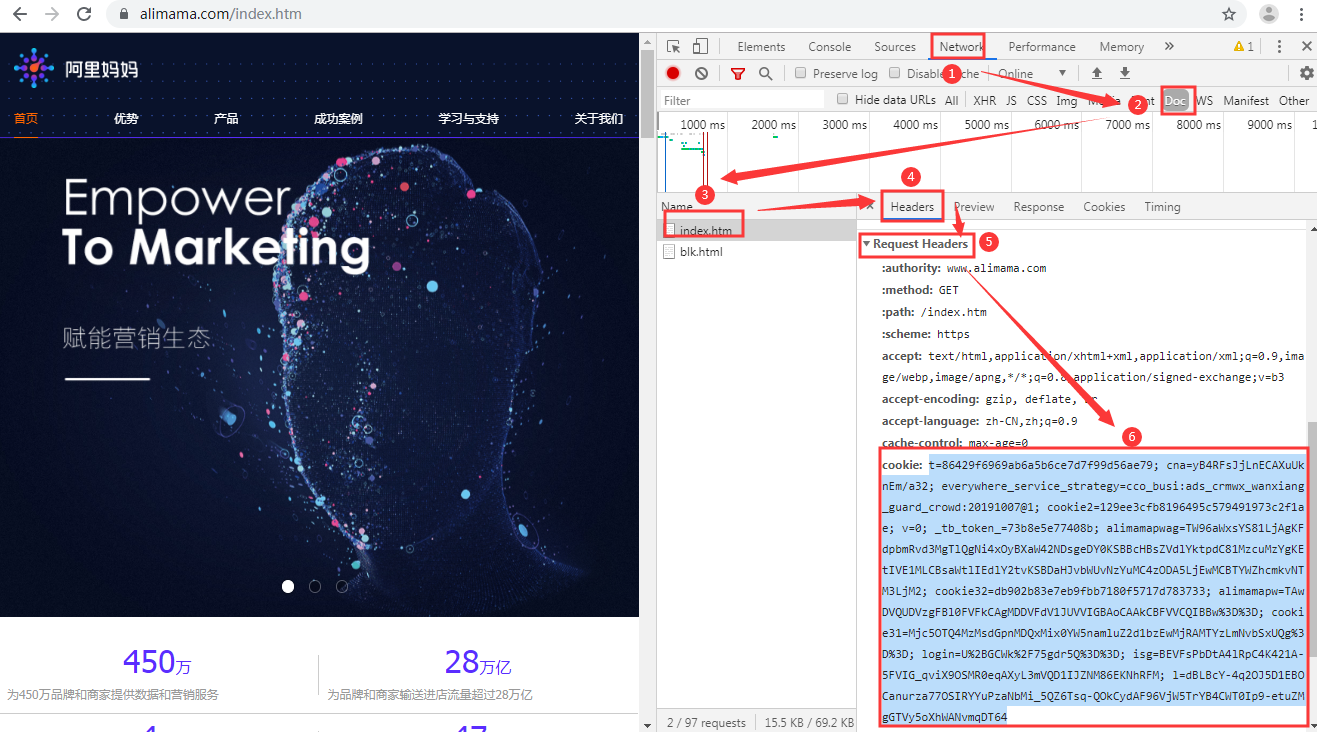Toggle the red filter funnel icon
The height and width of the screenshot is (732, 1317).
pyautogui.click(x=738, y=73)
